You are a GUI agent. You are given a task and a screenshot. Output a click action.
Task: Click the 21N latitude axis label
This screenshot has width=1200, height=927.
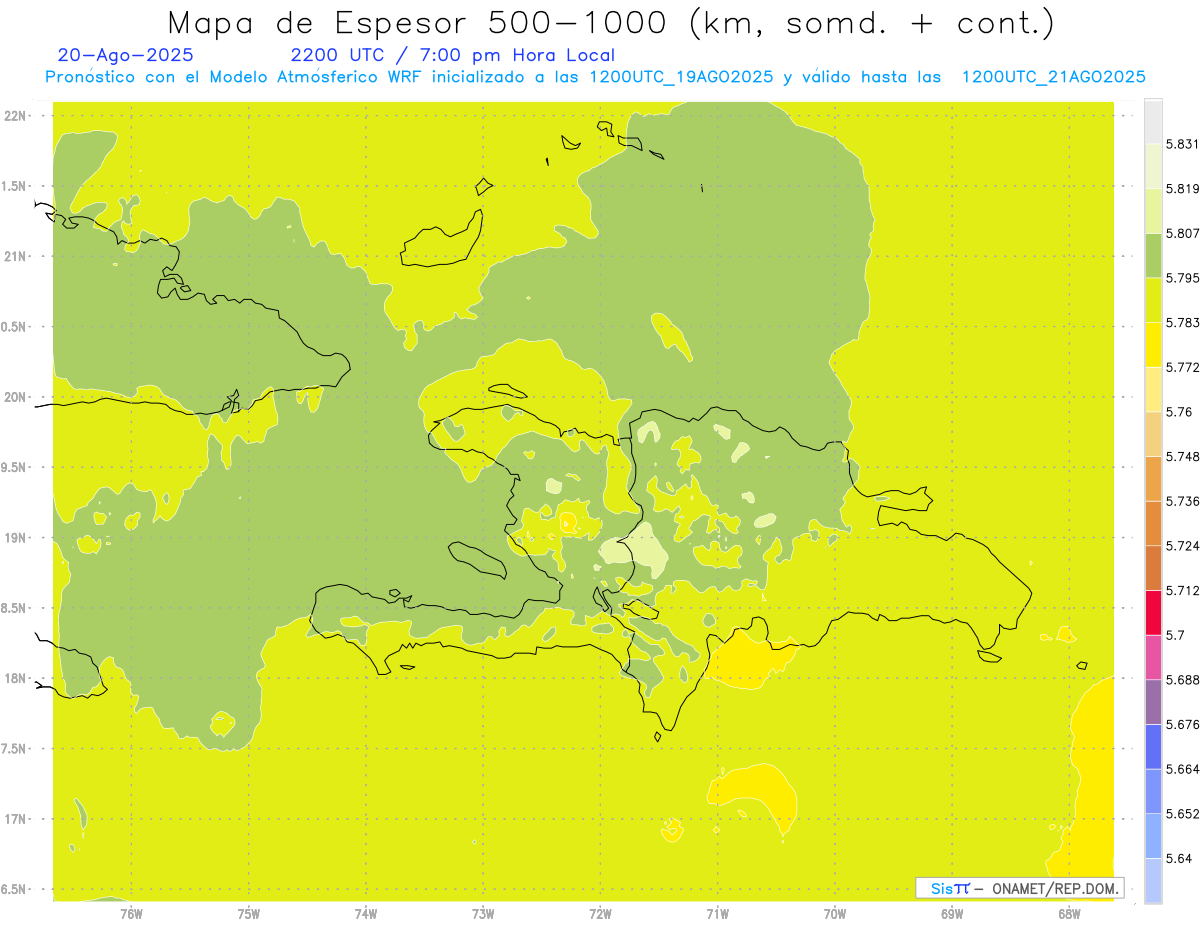pos(15,256)
